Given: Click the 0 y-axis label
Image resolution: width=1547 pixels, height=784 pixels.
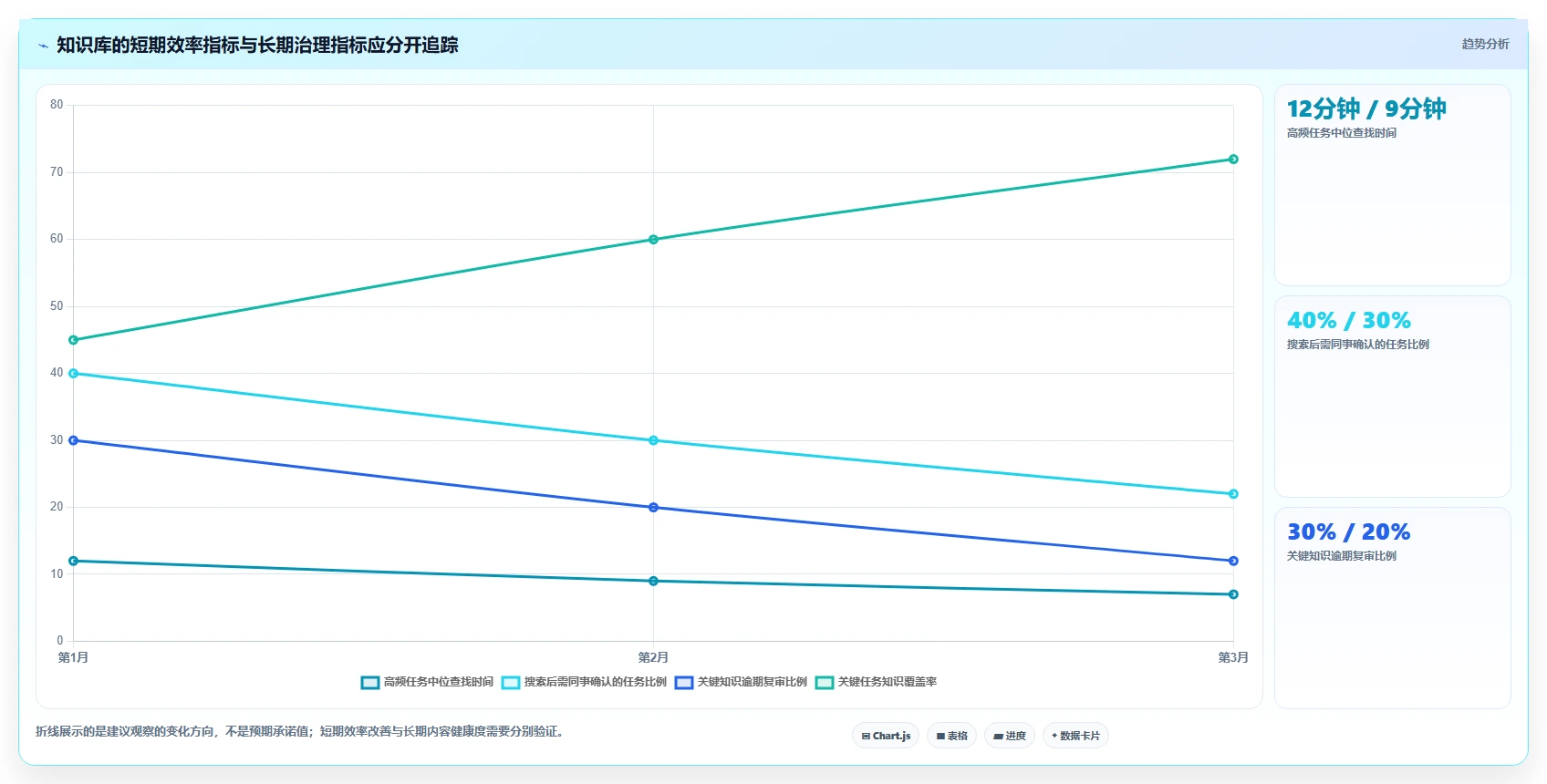Looking at the screenshot, I should (60, 641).
